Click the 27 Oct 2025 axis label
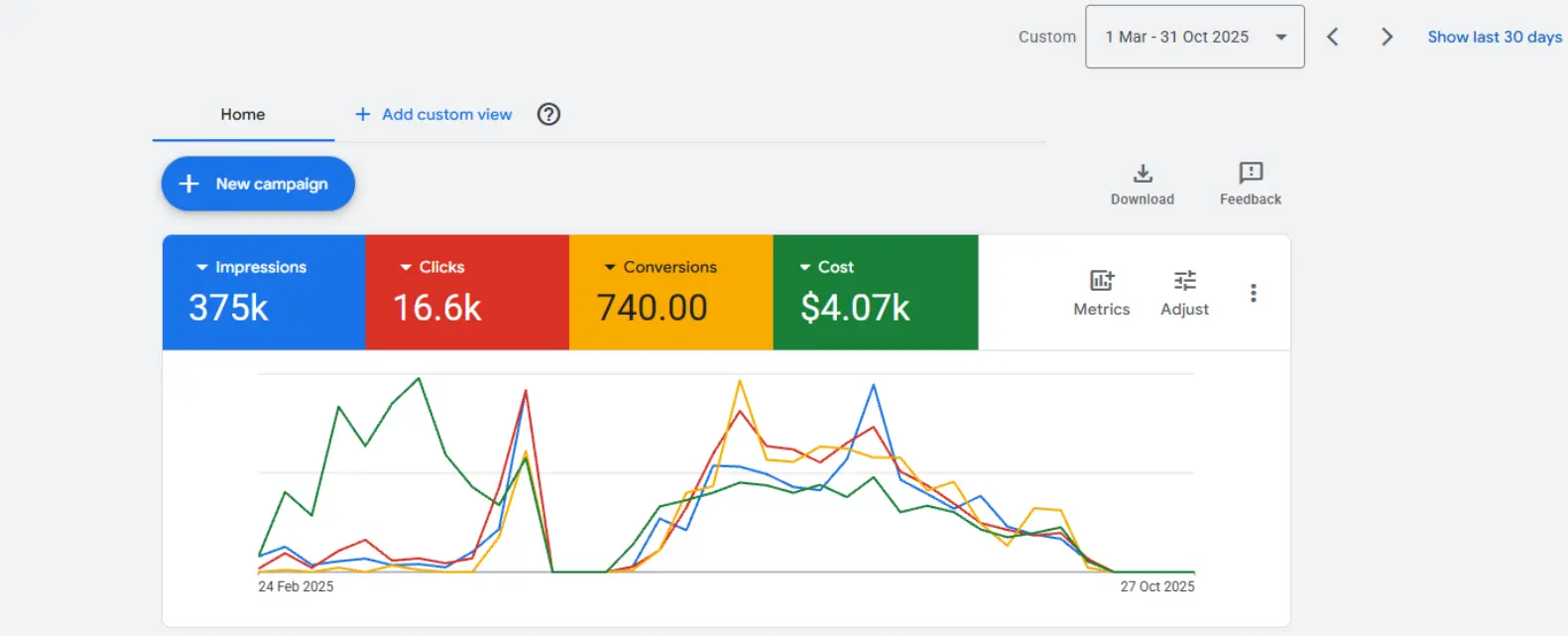The height and width of the screenshot is (636, 1568). (x=1157, y=586)
